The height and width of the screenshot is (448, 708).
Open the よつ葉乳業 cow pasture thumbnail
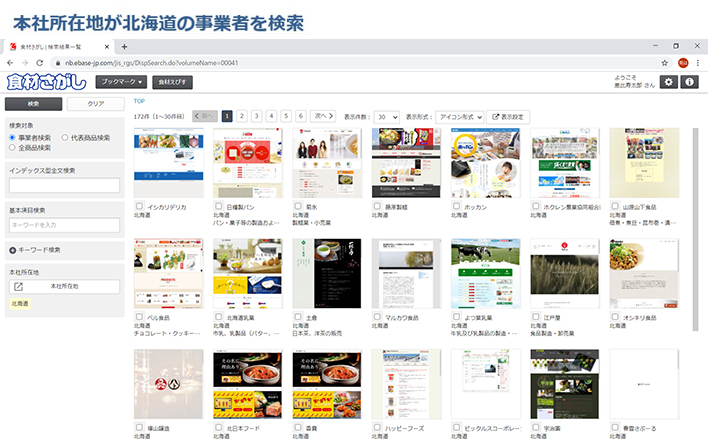tap(485, 273)
